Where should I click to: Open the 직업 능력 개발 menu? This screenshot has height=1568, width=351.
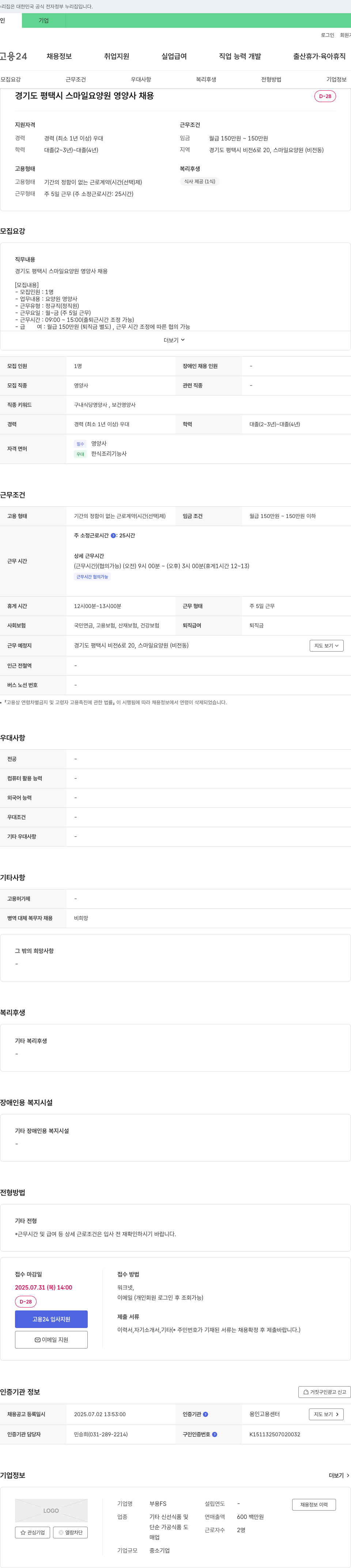pos(240,57)
